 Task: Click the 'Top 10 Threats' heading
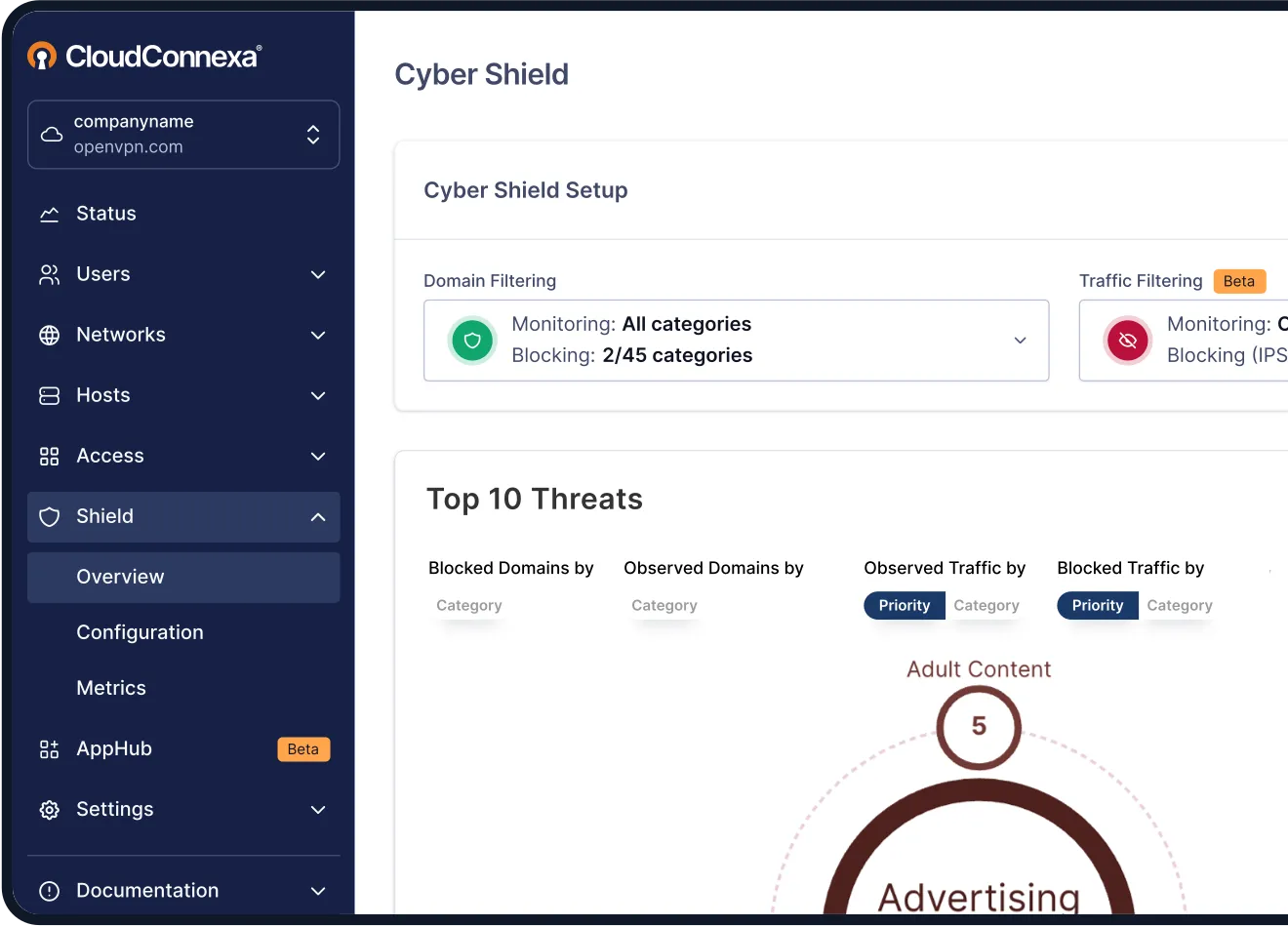coord(535,499)
